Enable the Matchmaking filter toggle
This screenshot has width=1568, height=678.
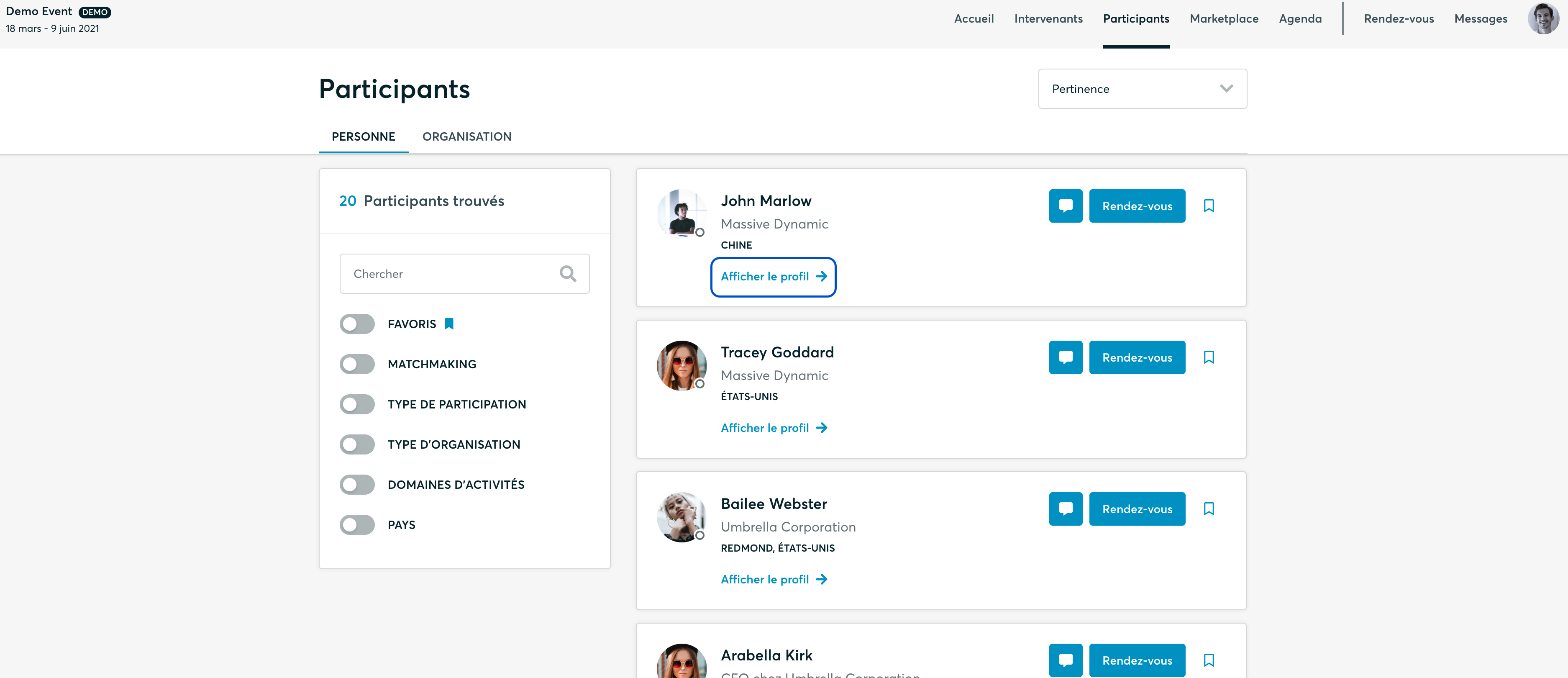[357, 364]
